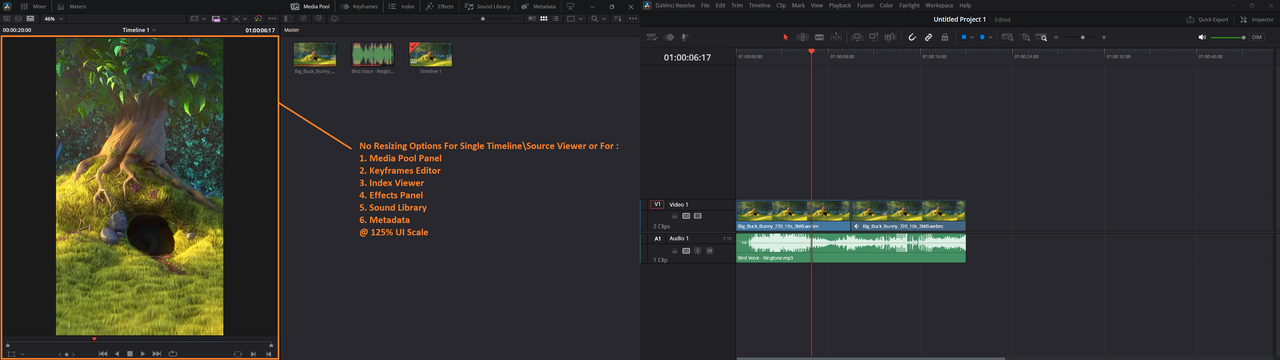Open the File menu

coord(705,5)
